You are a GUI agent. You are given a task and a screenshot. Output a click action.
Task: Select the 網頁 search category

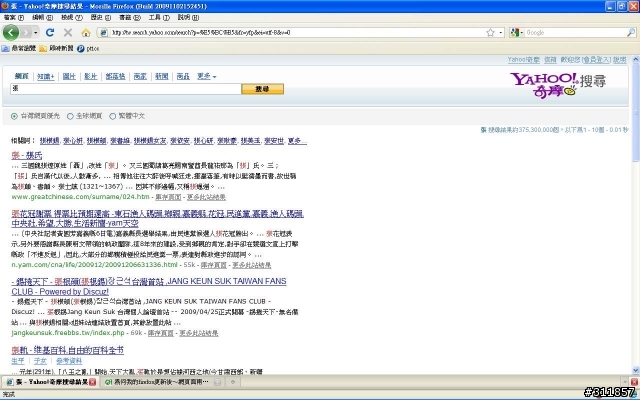[22, 76]
